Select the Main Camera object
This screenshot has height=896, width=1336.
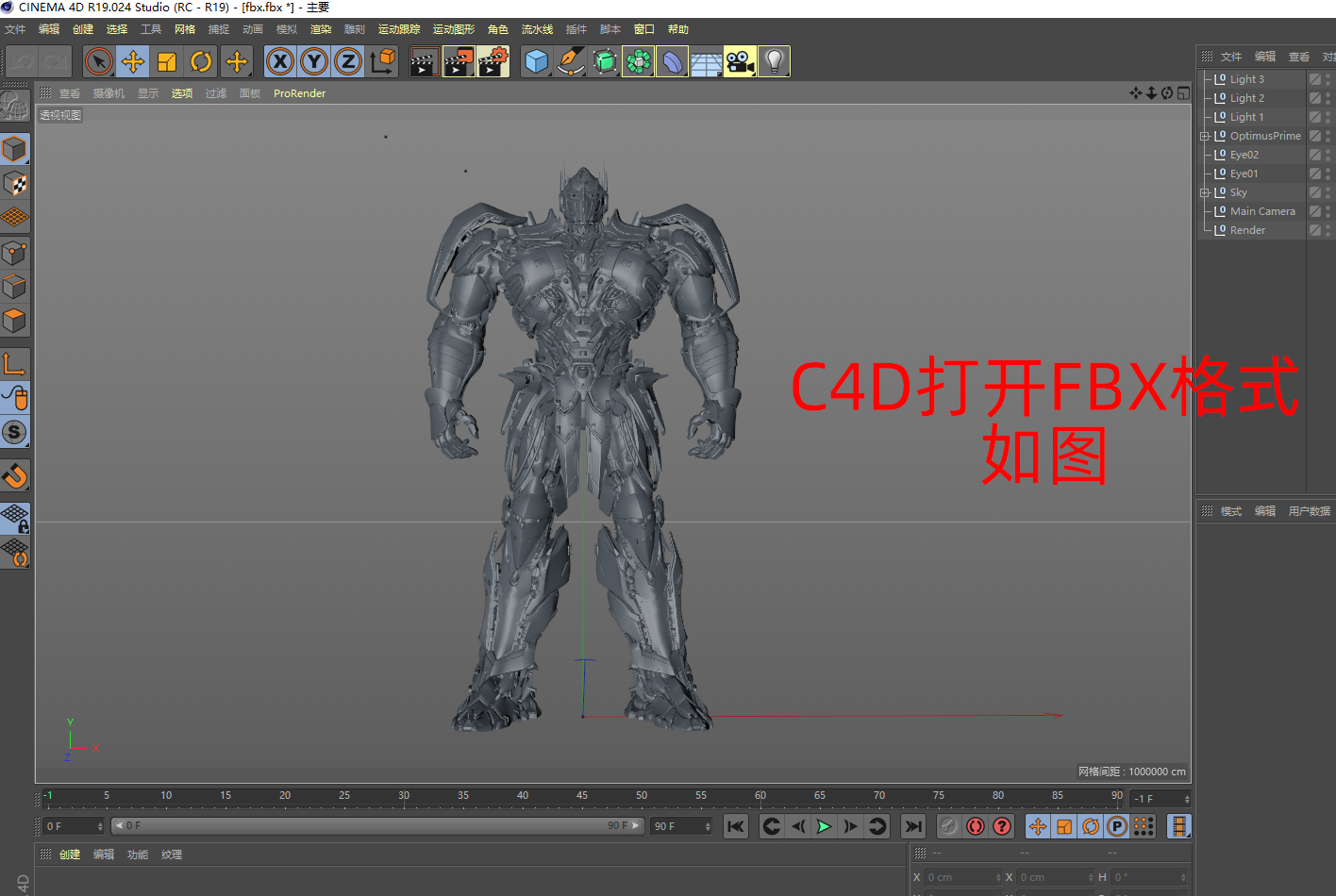(x=1262, y=211)
